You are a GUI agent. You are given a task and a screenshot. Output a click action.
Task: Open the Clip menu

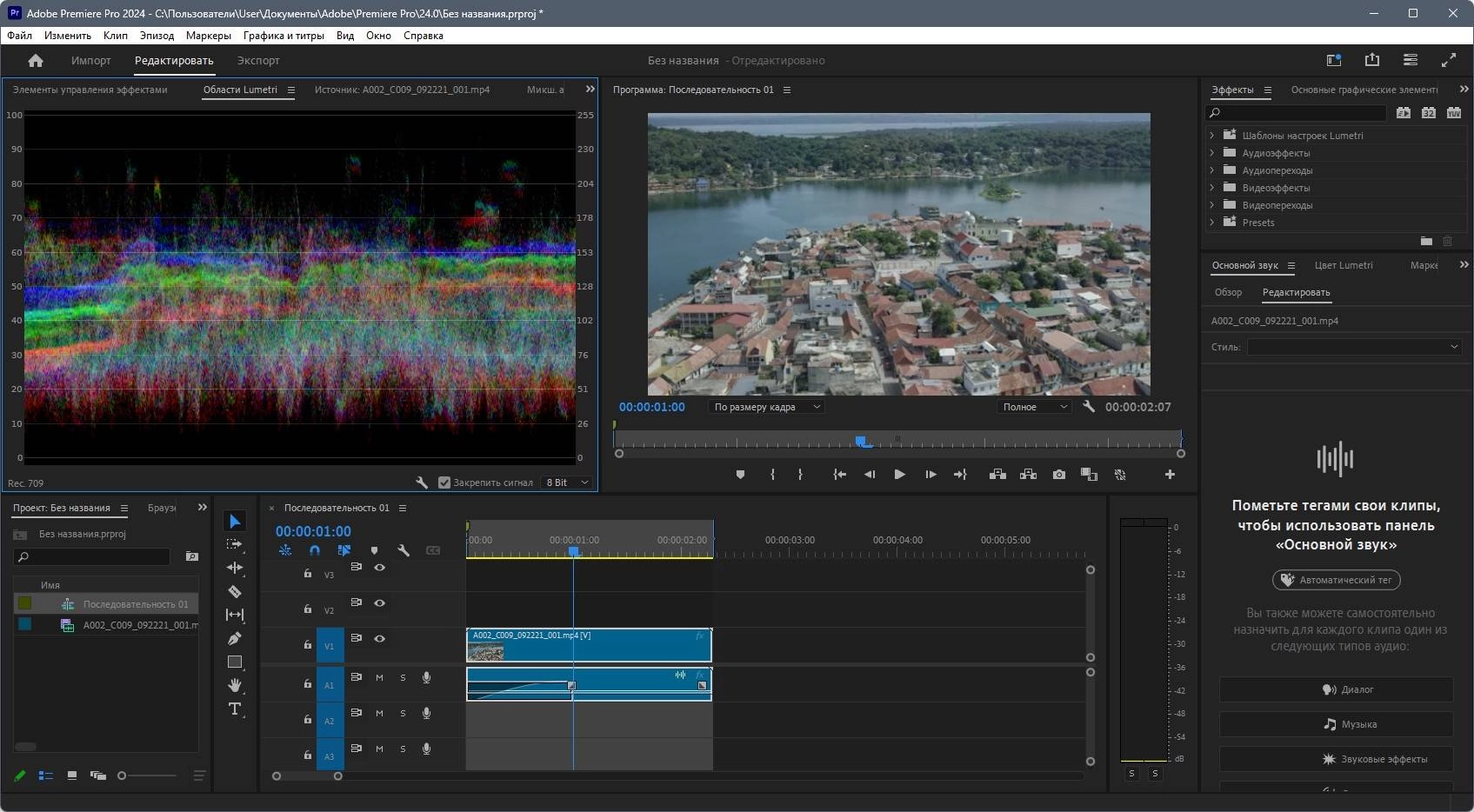pos(116,36)
